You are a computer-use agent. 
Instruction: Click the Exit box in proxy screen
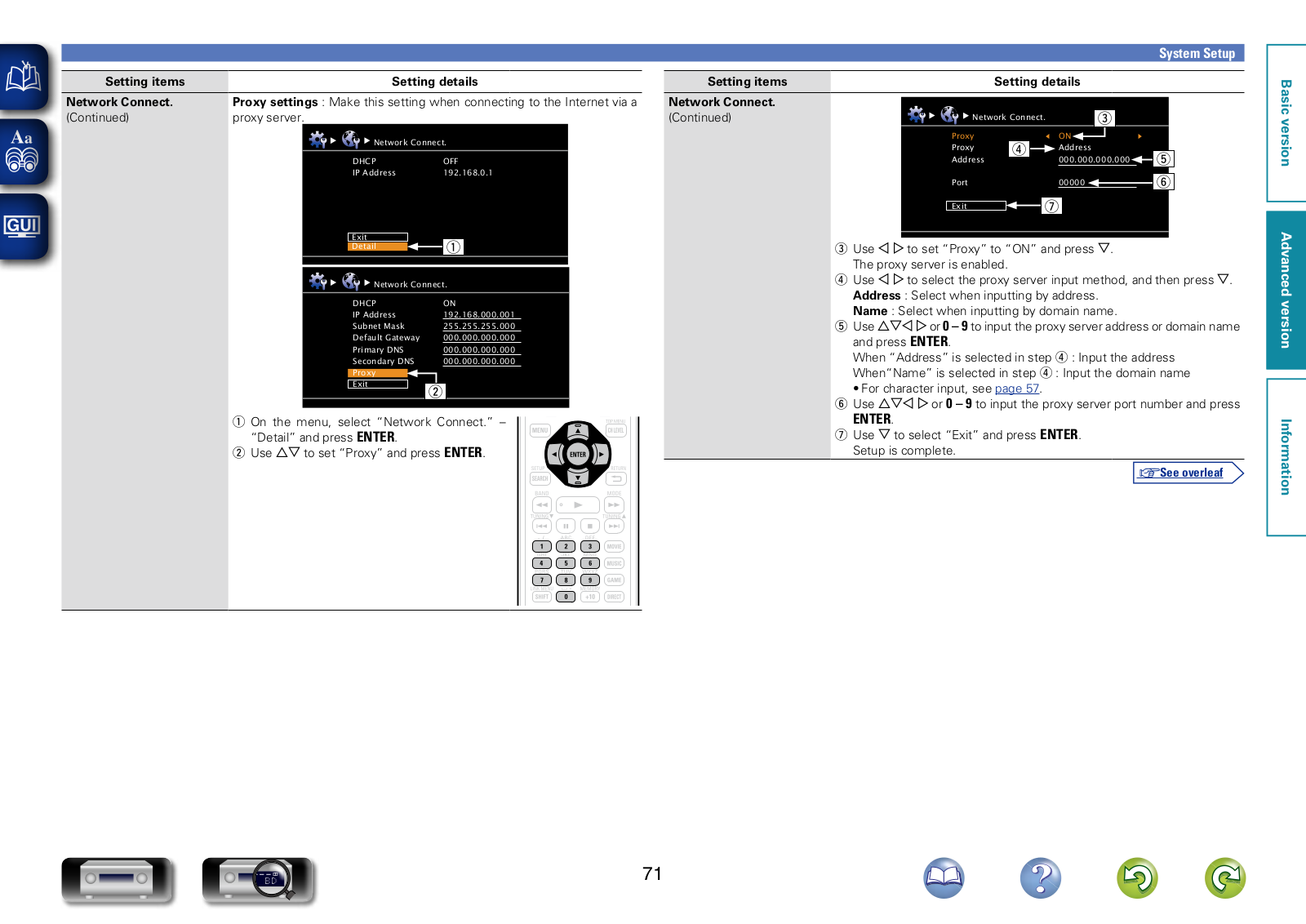point(975,206)
